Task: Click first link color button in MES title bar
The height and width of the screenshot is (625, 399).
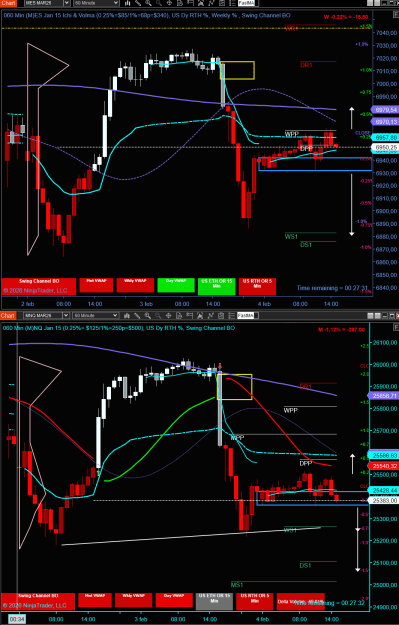Action: pos(370,3)
